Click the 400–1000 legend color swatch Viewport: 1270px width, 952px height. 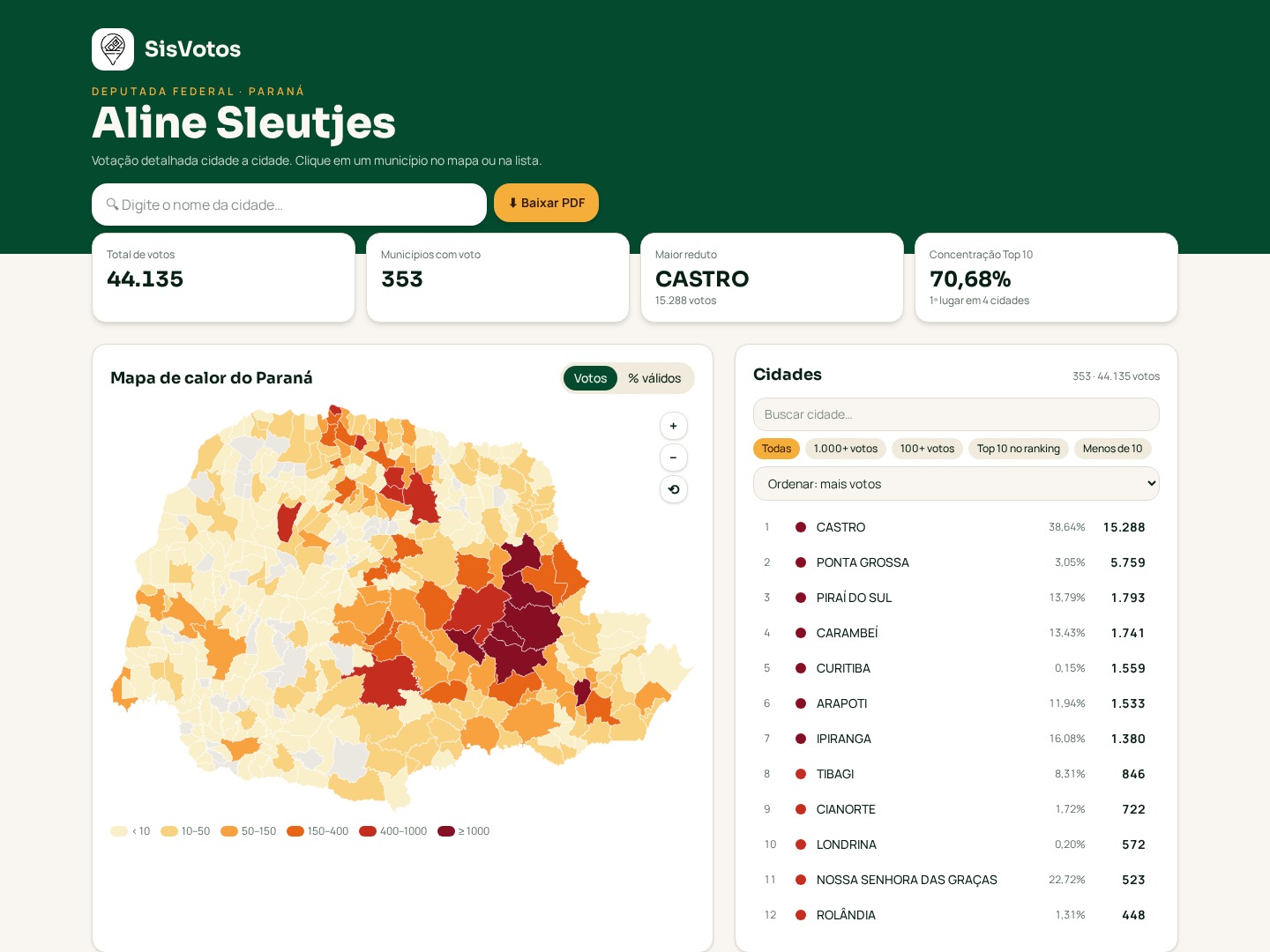pos(368,831)
